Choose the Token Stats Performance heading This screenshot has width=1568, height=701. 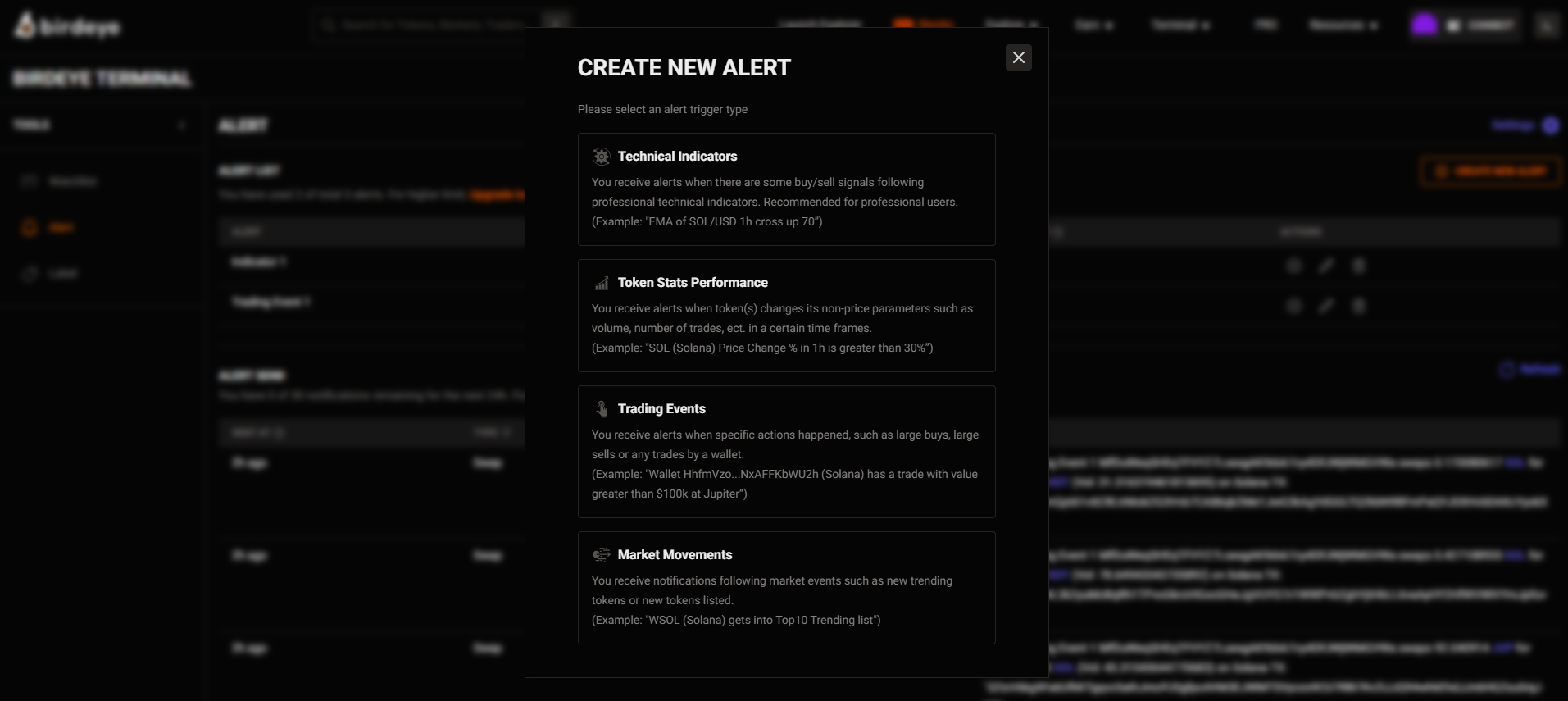point(693,283)
